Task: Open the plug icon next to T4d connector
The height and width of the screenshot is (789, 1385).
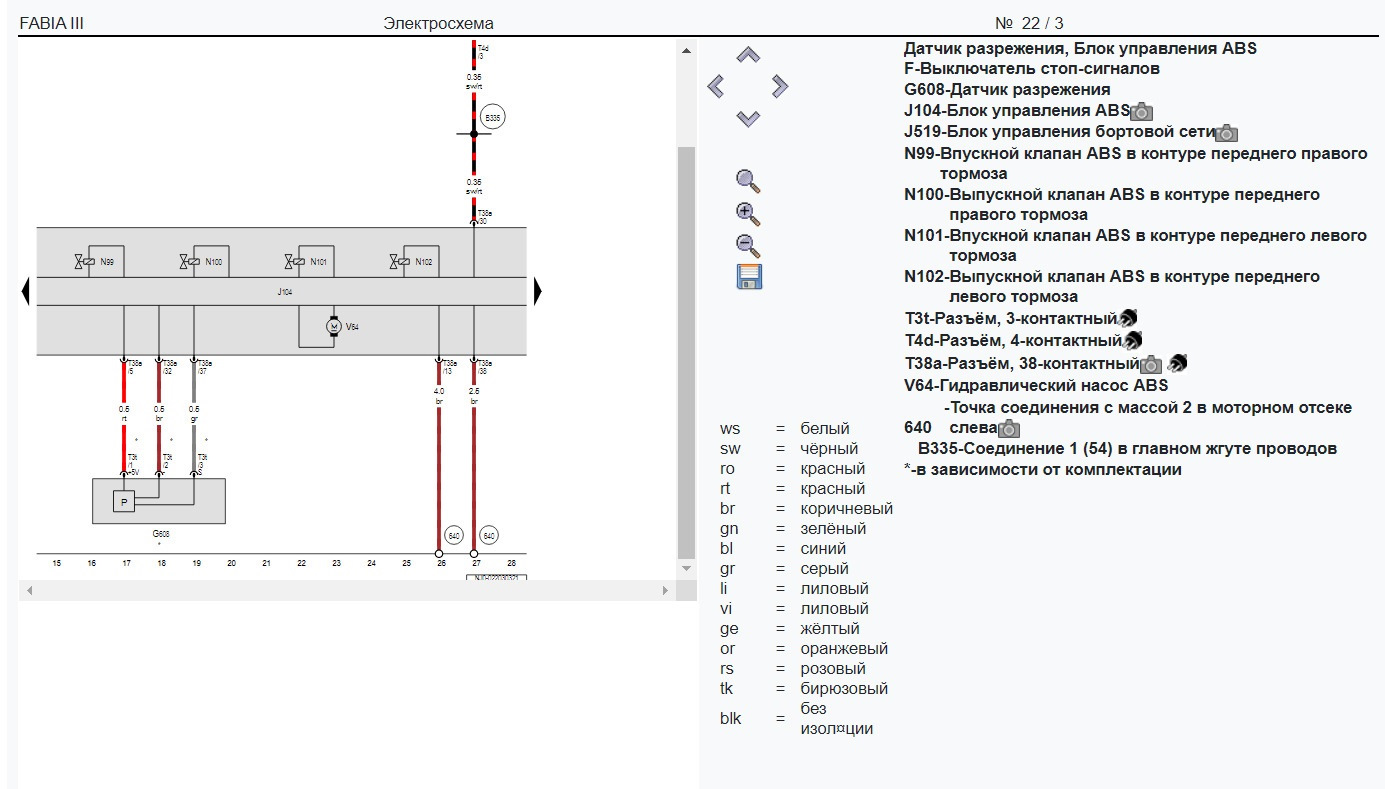Action: point(1133,341)
